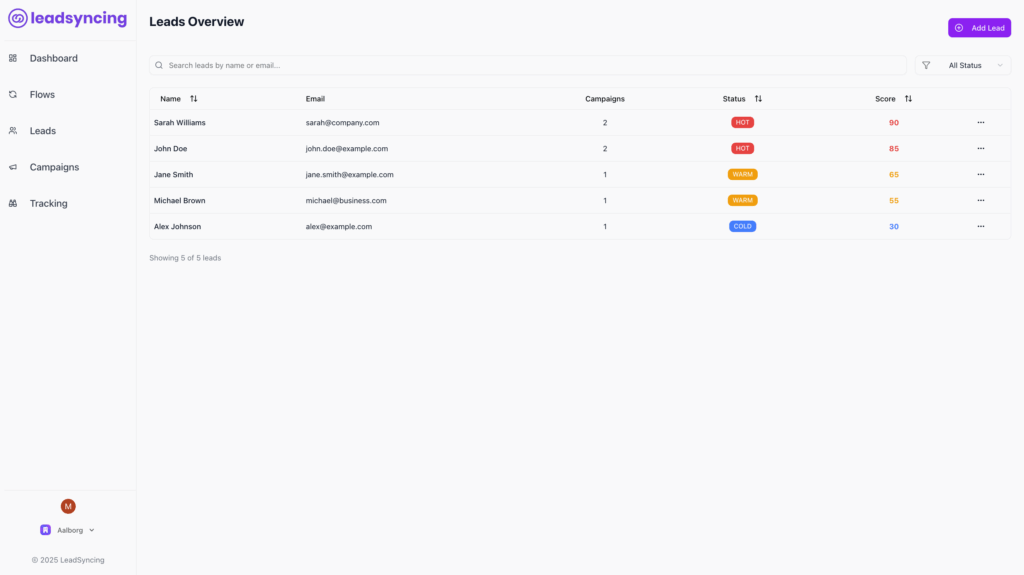This screenshot has width=1024, height=575.
Task: Open actions menu for Michael Brown
Action: click(x=981, y=201)
